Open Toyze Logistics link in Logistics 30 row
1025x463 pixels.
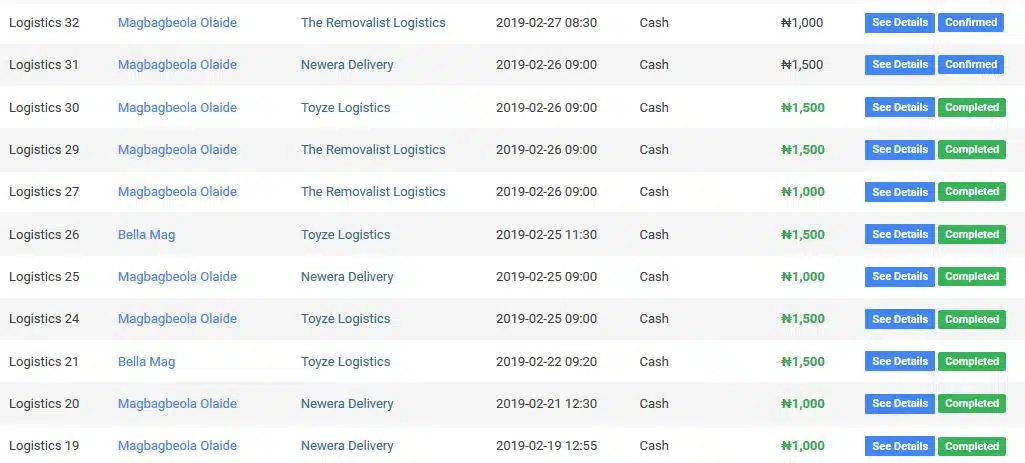[345, 107]
